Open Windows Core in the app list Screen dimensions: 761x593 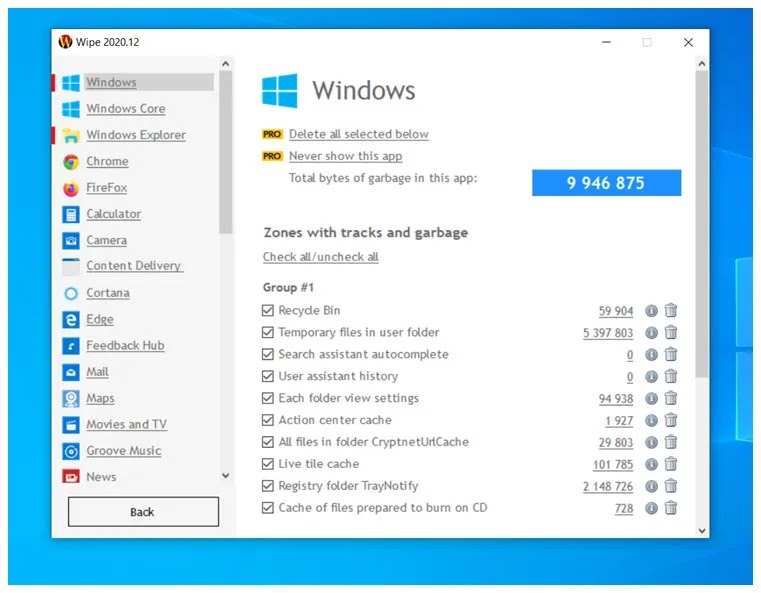point(126,109)
